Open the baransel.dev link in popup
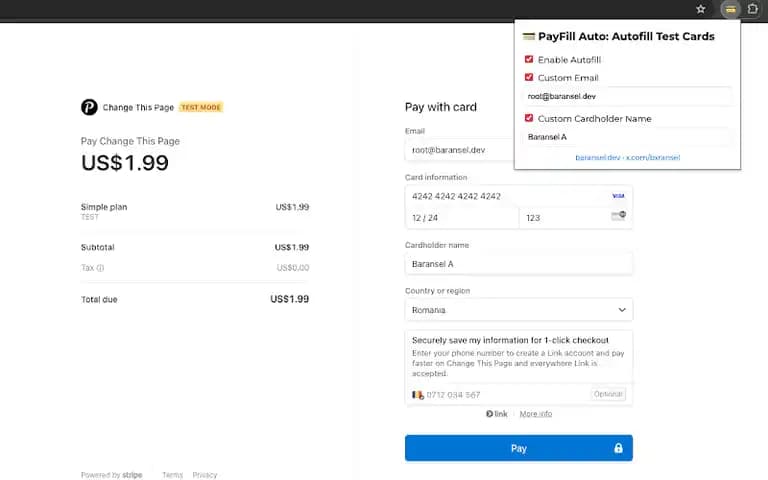The image size is (768, 480). pyautogui.click(x=598, y=157)
